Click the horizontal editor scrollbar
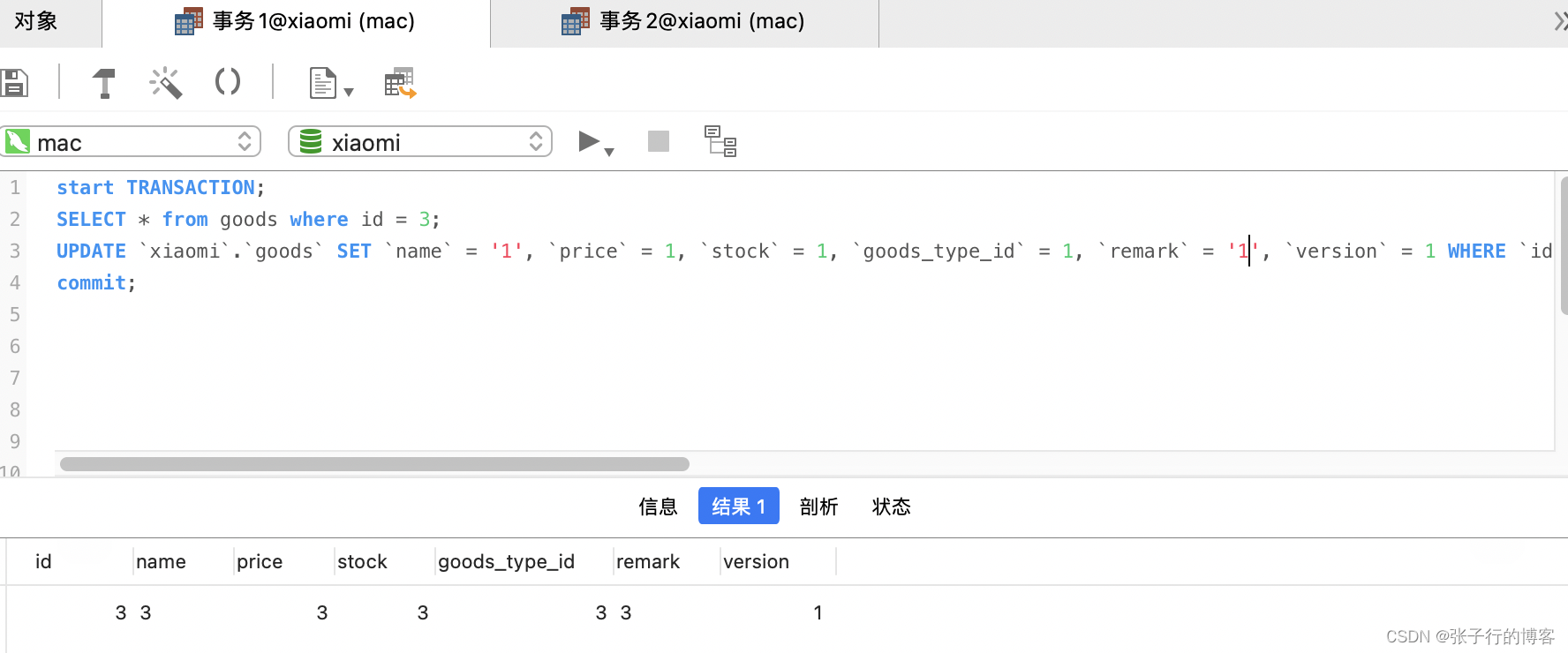 [374, 464]
